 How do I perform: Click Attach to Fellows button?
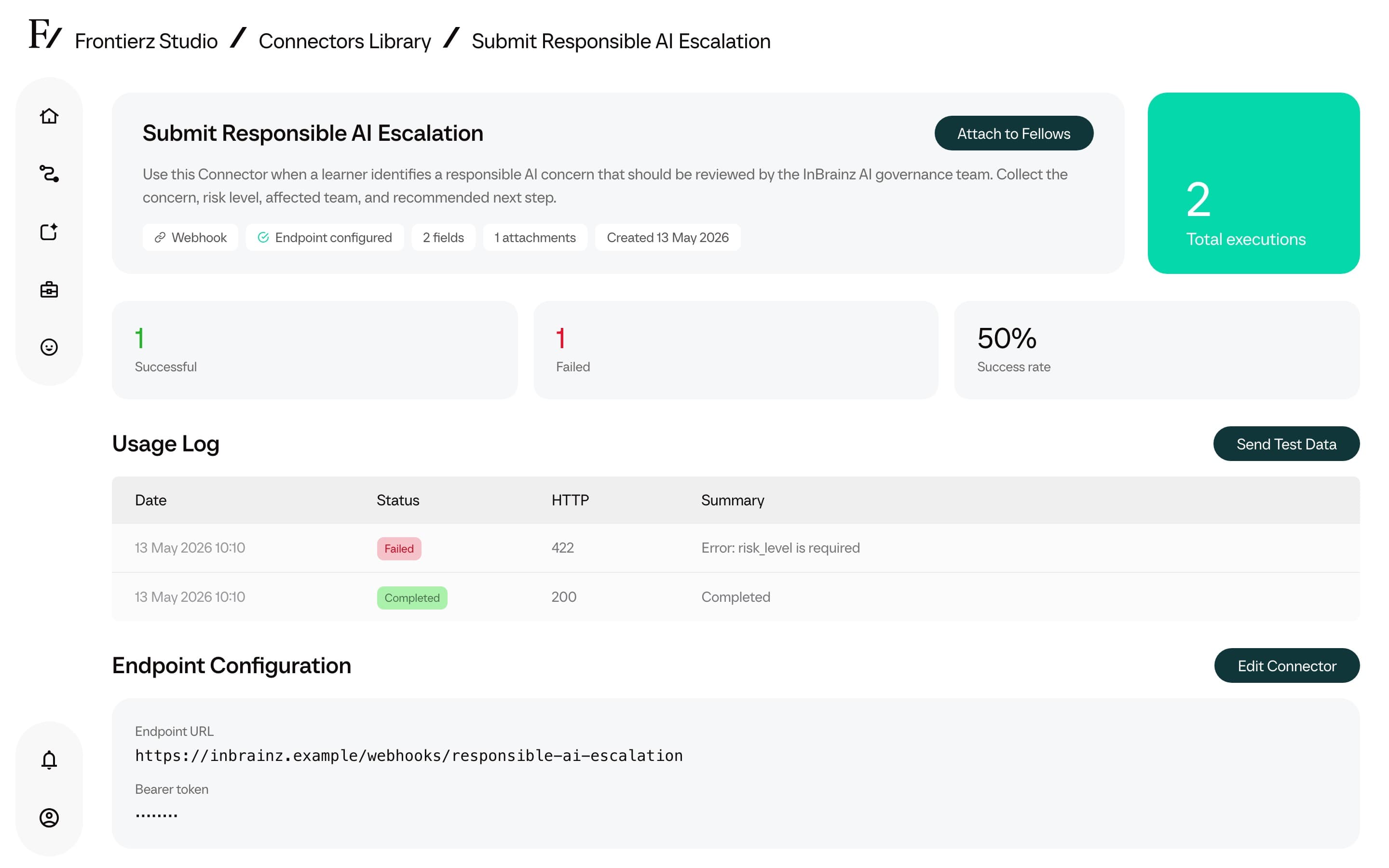coord(1014,133)
